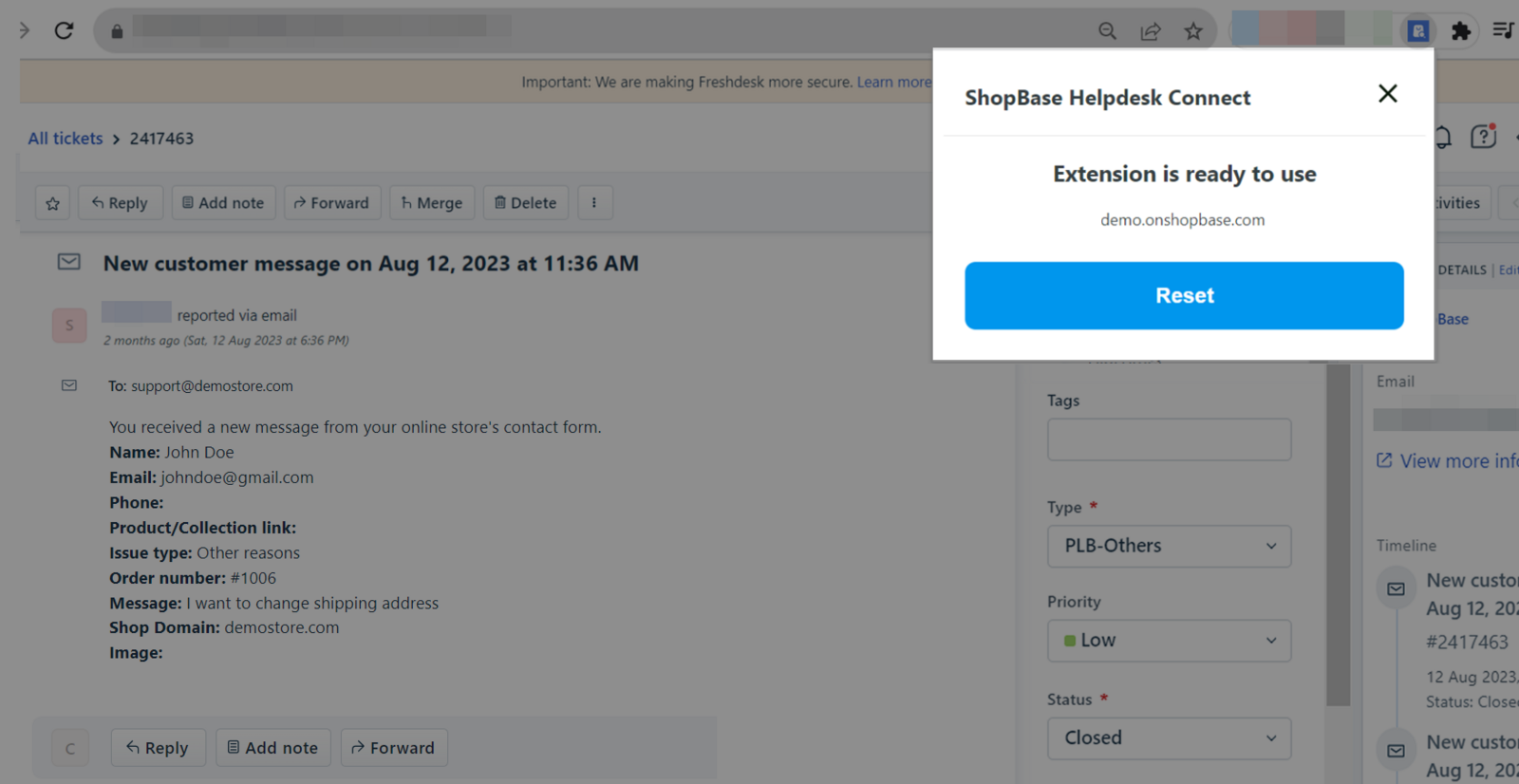Viewport: 1519px width, 784px height.
Task: Open the media control playlist icon
Action: point(1503,30)
